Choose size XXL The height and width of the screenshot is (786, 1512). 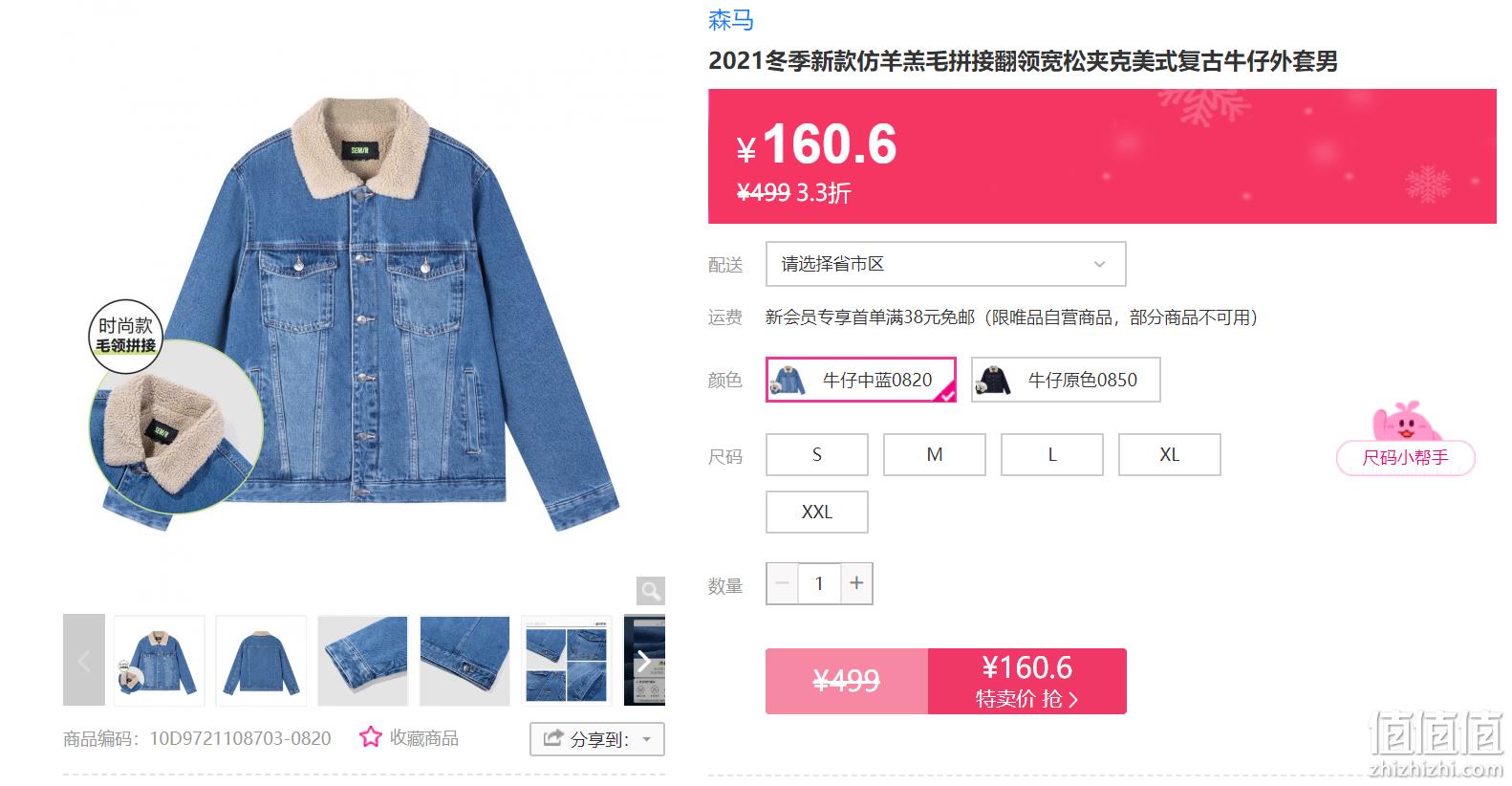pyautogui.click(x=817, y=512)
